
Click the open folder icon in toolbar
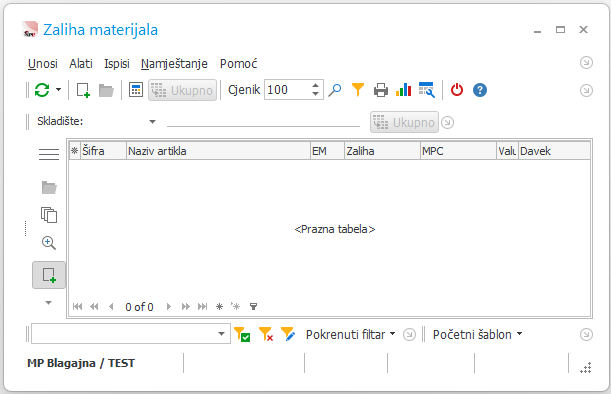pos(106,90)
